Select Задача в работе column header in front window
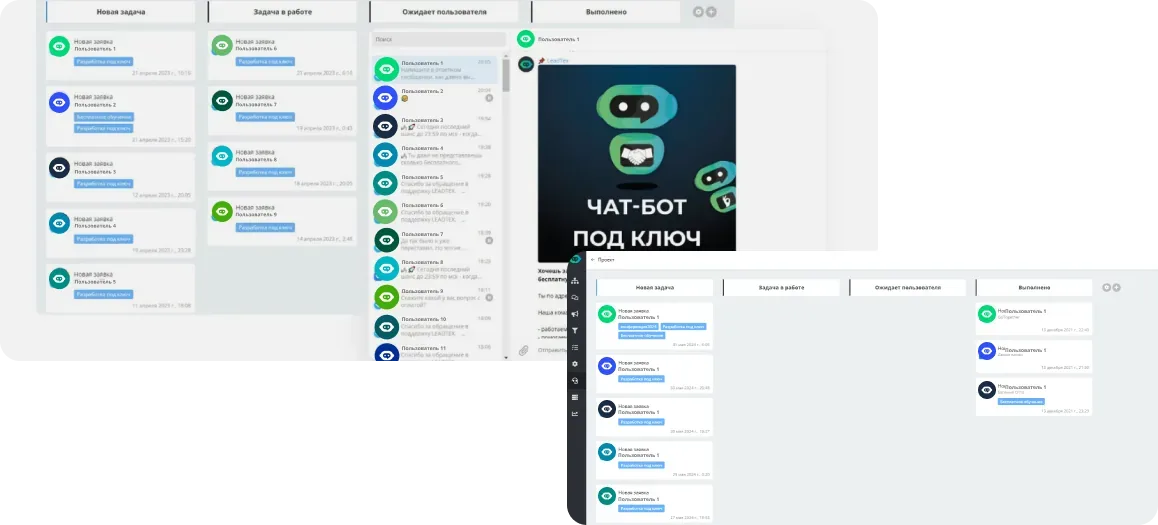This screenshot has height=525, width=1158. click(781, 287)
